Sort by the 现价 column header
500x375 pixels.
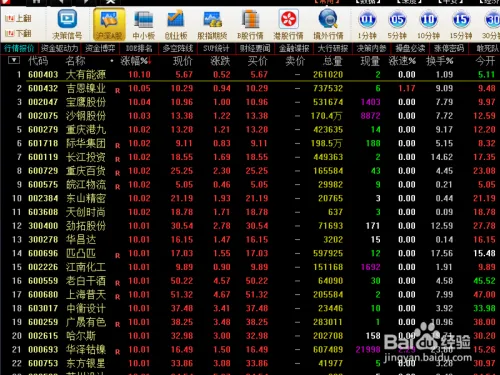pos(183,61)
